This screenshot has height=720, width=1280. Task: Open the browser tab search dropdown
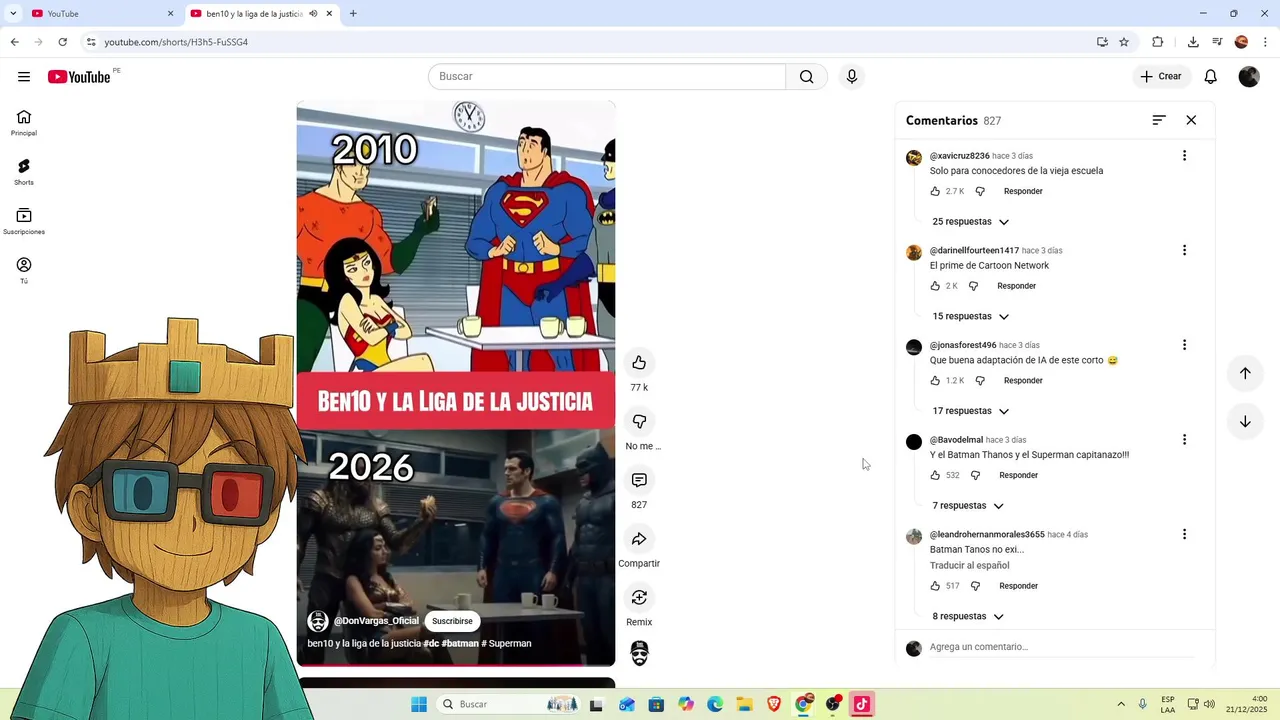click(13, 14)
